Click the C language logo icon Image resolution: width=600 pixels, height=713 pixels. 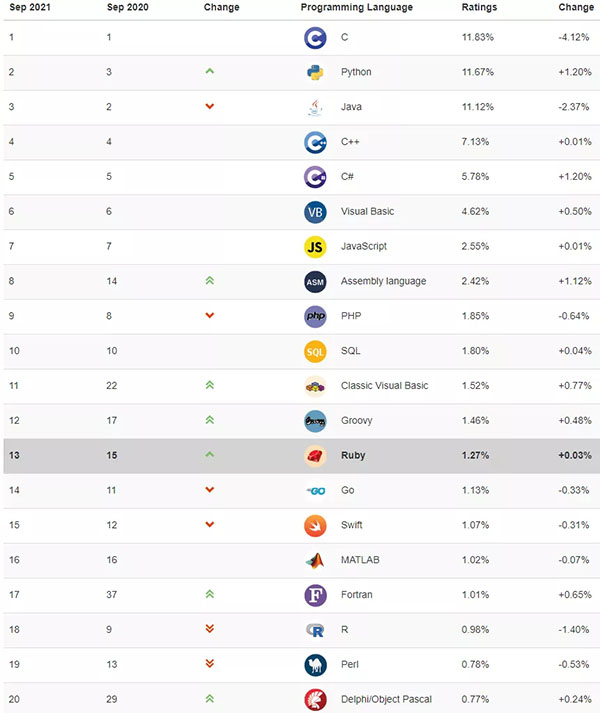click(315, 38)
